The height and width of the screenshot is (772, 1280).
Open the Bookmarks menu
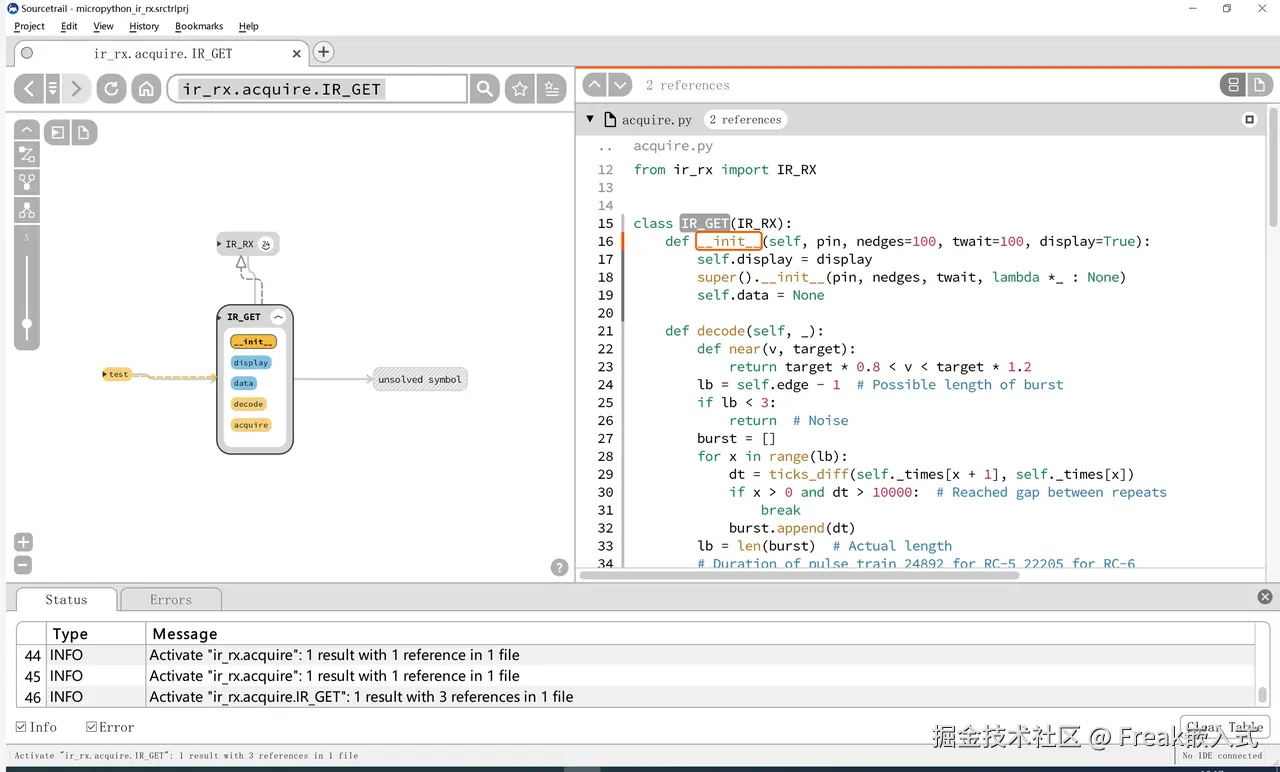(199, 26)
